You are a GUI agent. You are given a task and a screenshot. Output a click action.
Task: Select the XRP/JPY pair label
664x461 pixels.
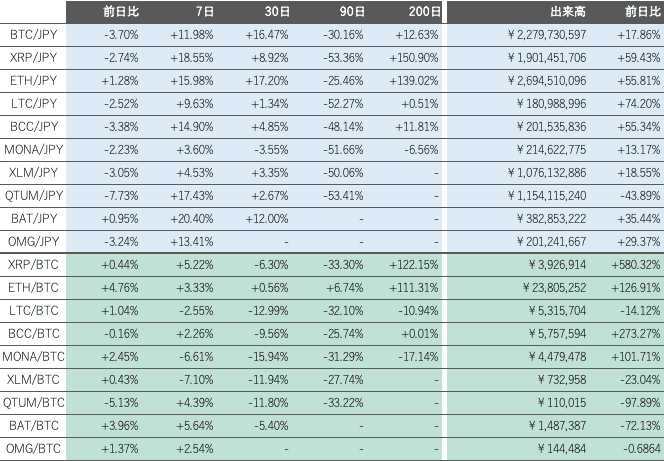(33, 57)
